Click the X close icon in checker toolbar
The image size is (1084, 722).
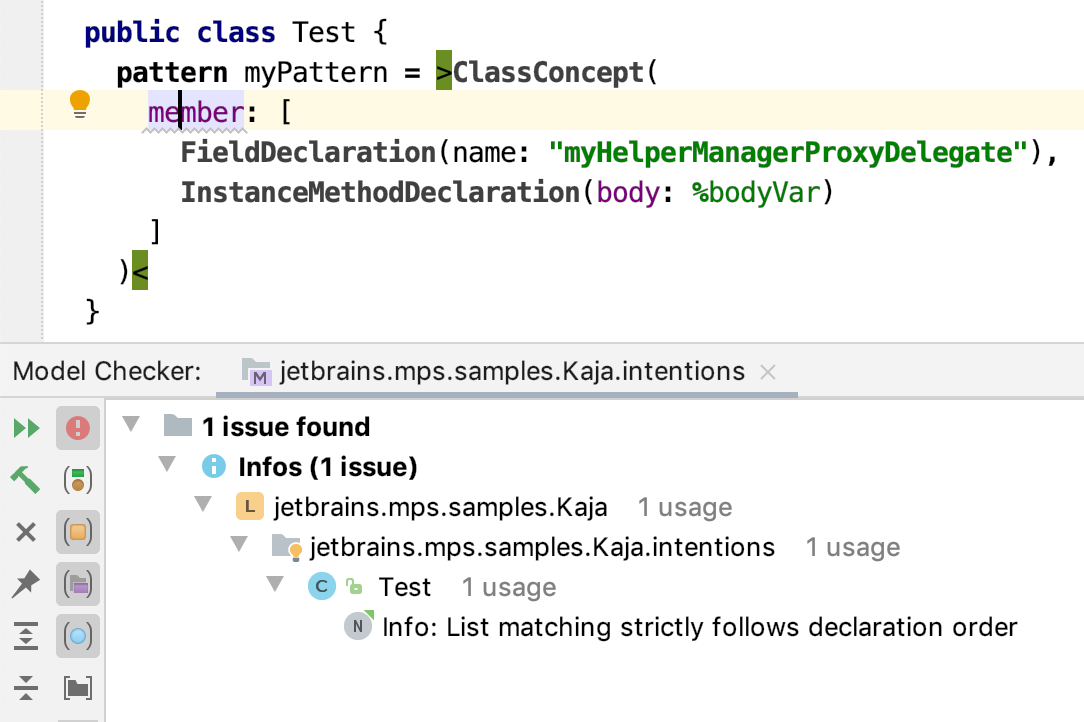pyautogui.click(x=26, y=532)
